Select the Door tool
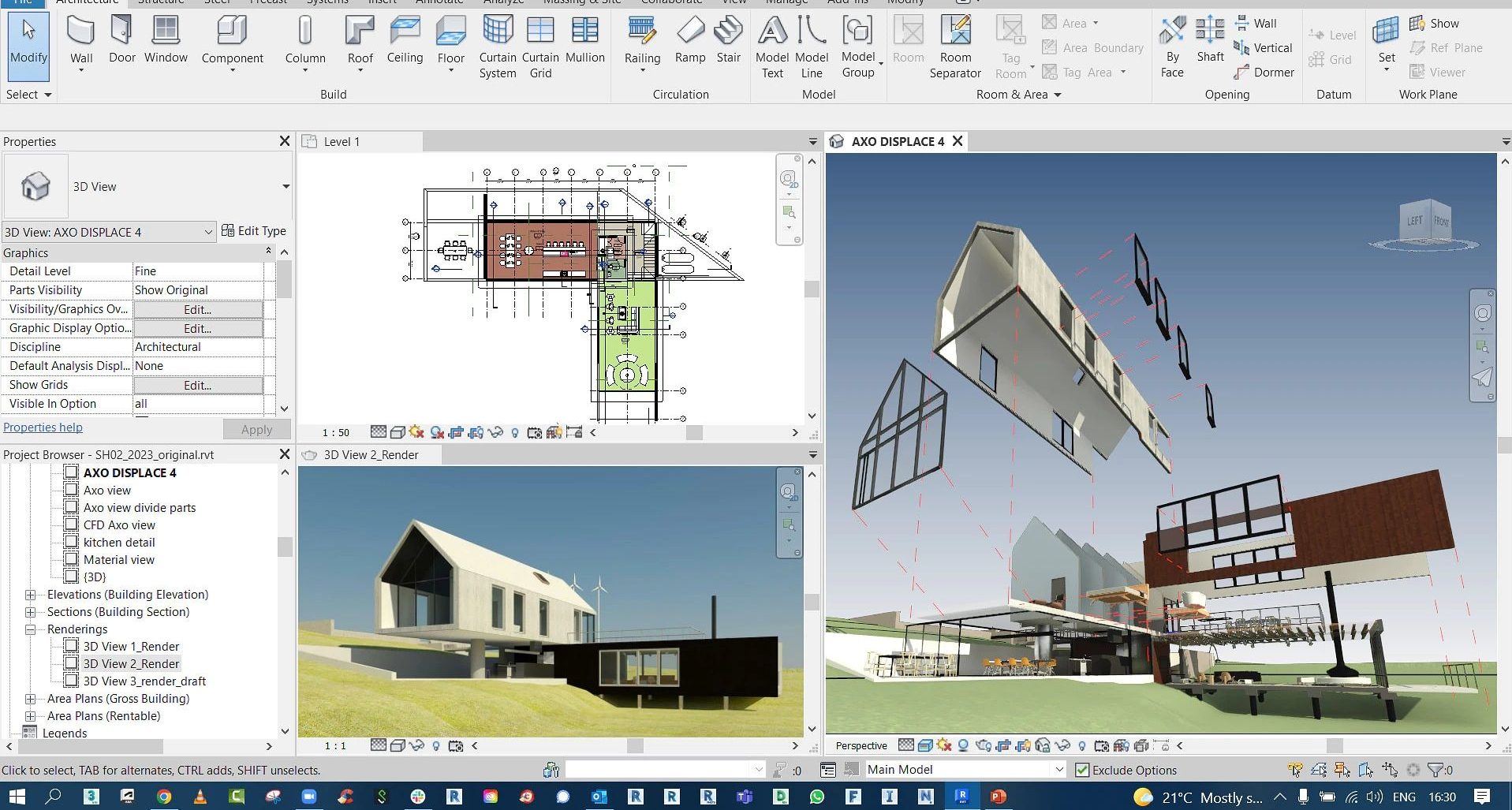Viewport: 1512px width, 810px height. [121, 39]
